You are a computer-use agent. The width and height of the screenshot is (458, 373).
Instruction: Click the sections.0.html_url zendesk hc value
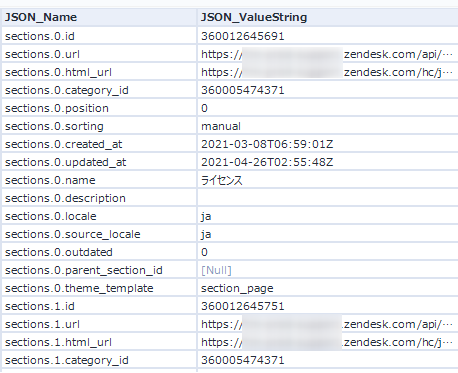328,72
